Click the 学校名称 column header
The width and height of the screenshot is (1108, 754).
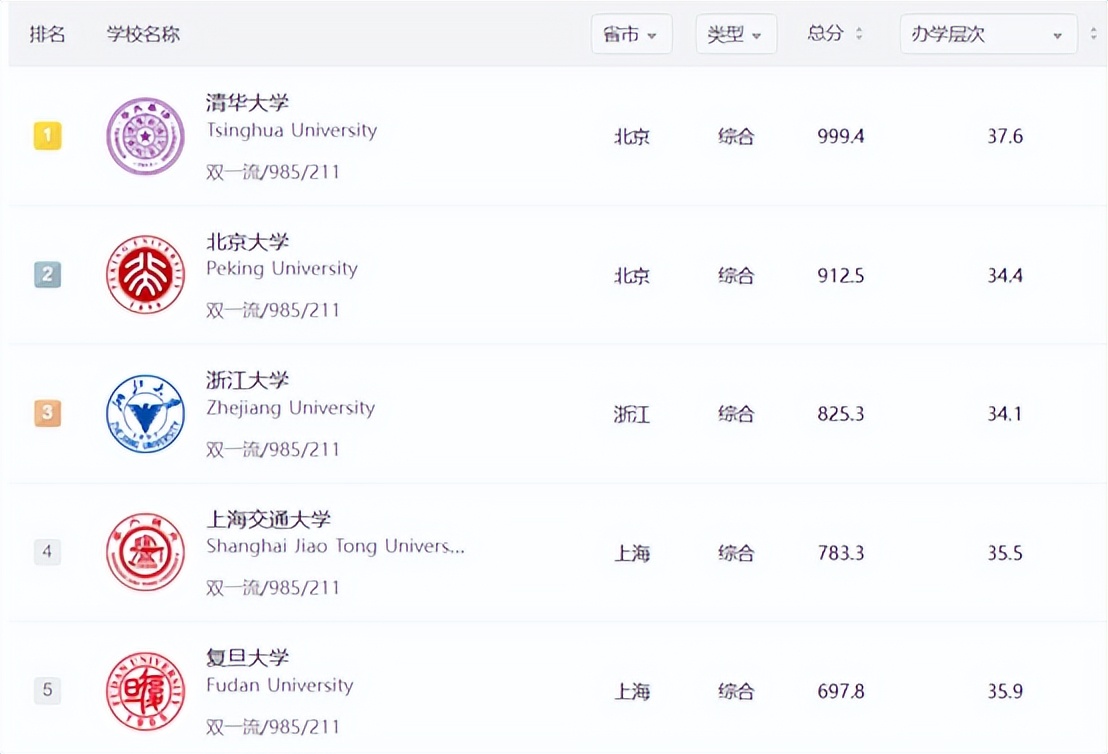141,33
